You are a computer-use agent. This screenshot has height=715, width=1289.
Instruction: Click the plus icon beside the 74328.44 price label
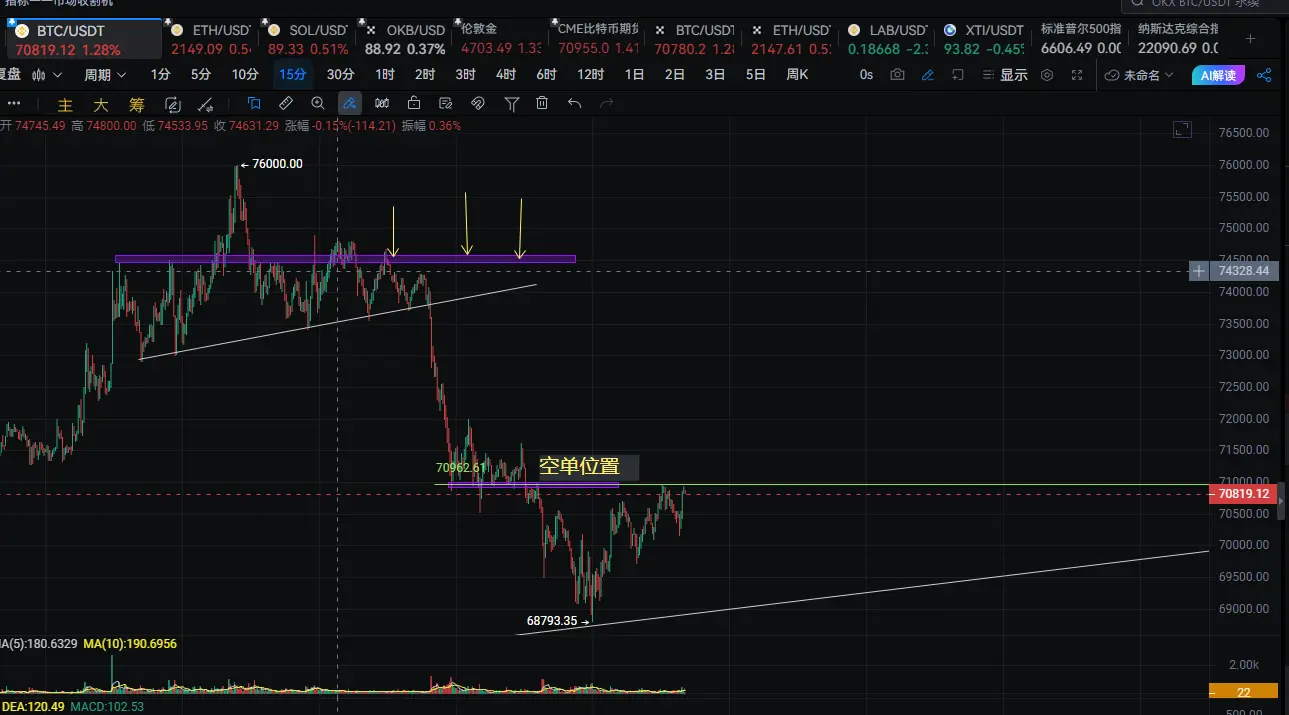point(1200,271)
